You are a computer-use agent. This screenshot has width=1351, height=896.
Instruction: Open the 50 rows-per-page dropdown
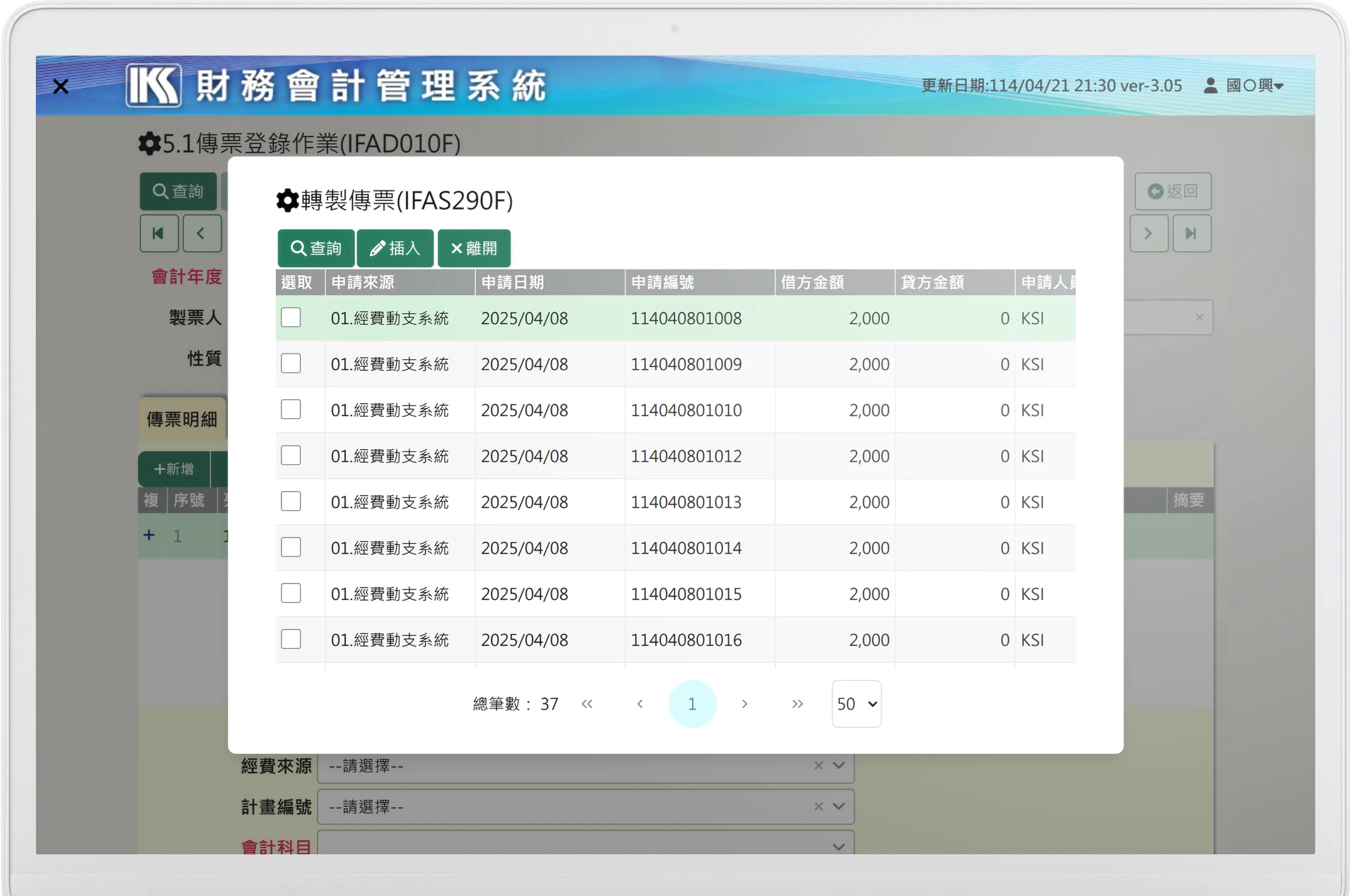click(x=857, y=704)
